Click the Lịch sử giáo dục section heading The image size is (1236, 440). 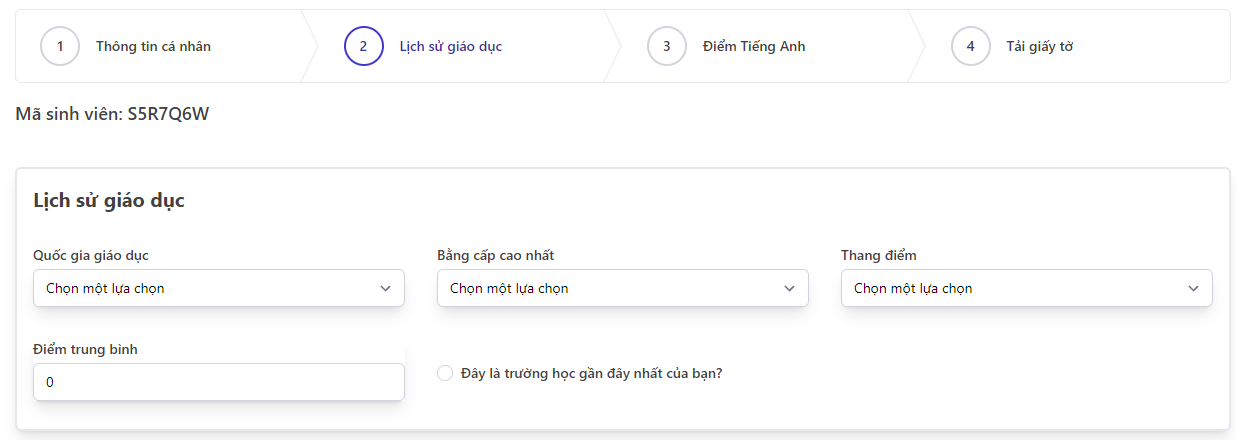[109, 200]
